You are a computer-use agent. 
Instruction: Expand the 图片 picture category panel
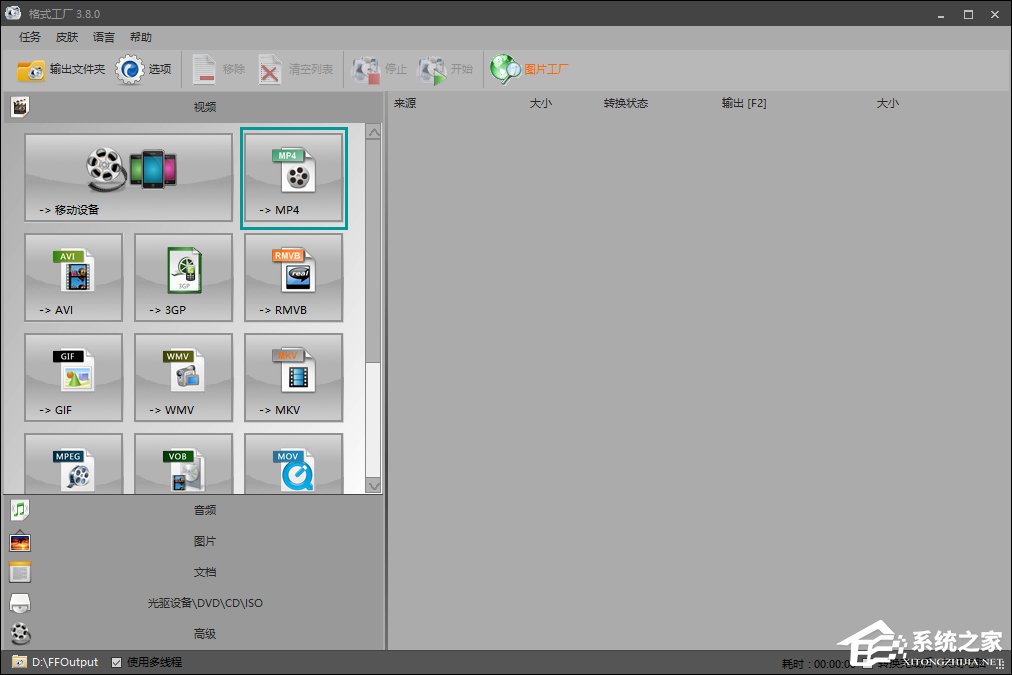(x=204, y=541)
